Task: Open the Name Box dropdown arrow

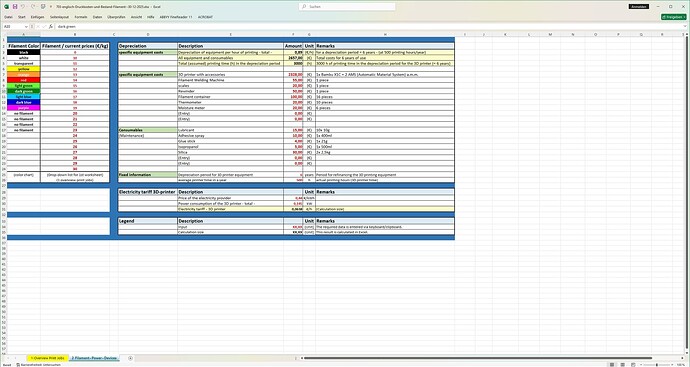Action: point(26,26)
